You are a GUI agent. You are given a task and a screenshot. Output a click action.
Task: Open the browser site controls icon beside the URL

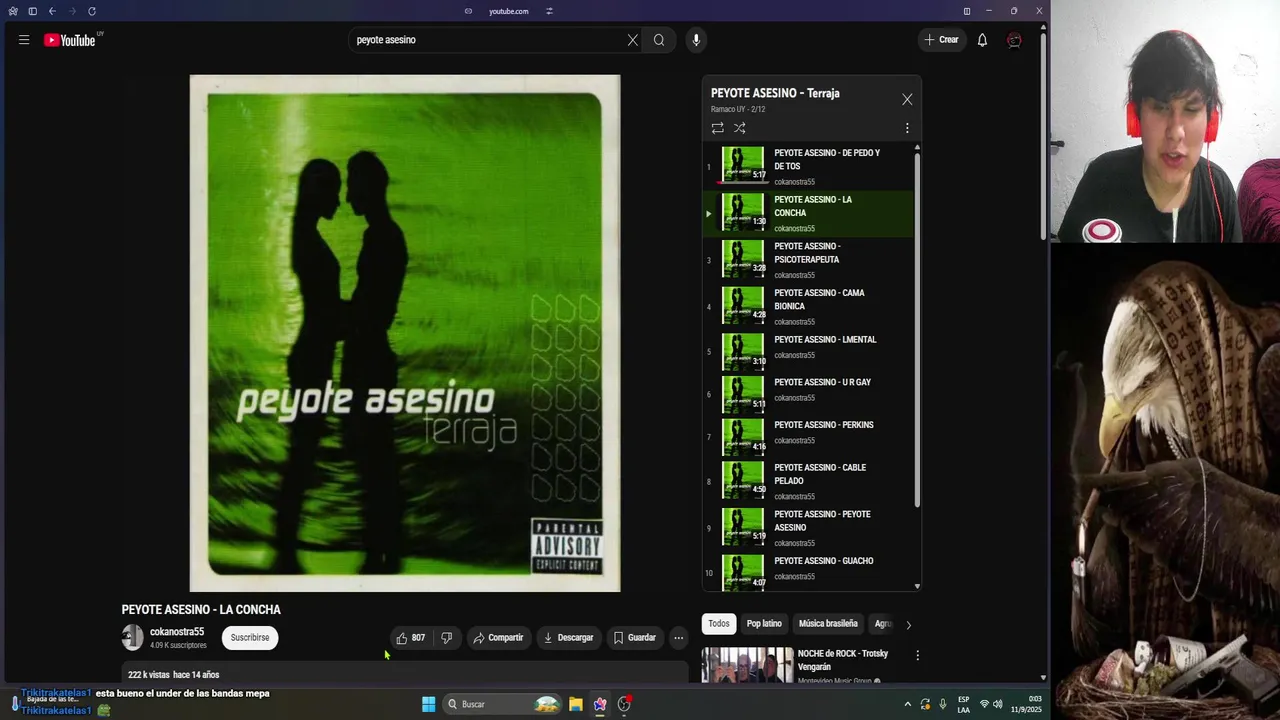coord(549,11)
